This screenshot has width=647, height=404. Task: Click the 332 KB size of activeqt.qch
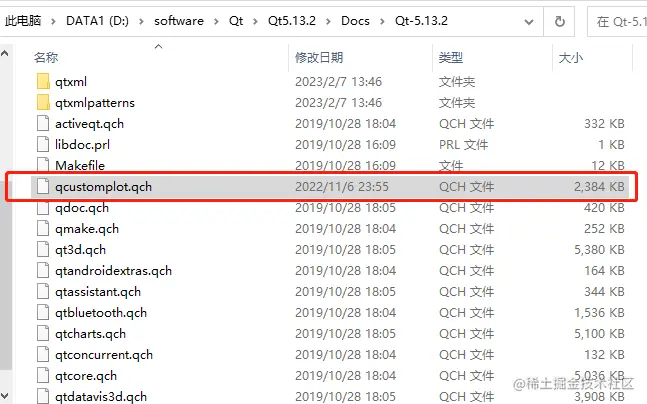[x=604, y=123]
